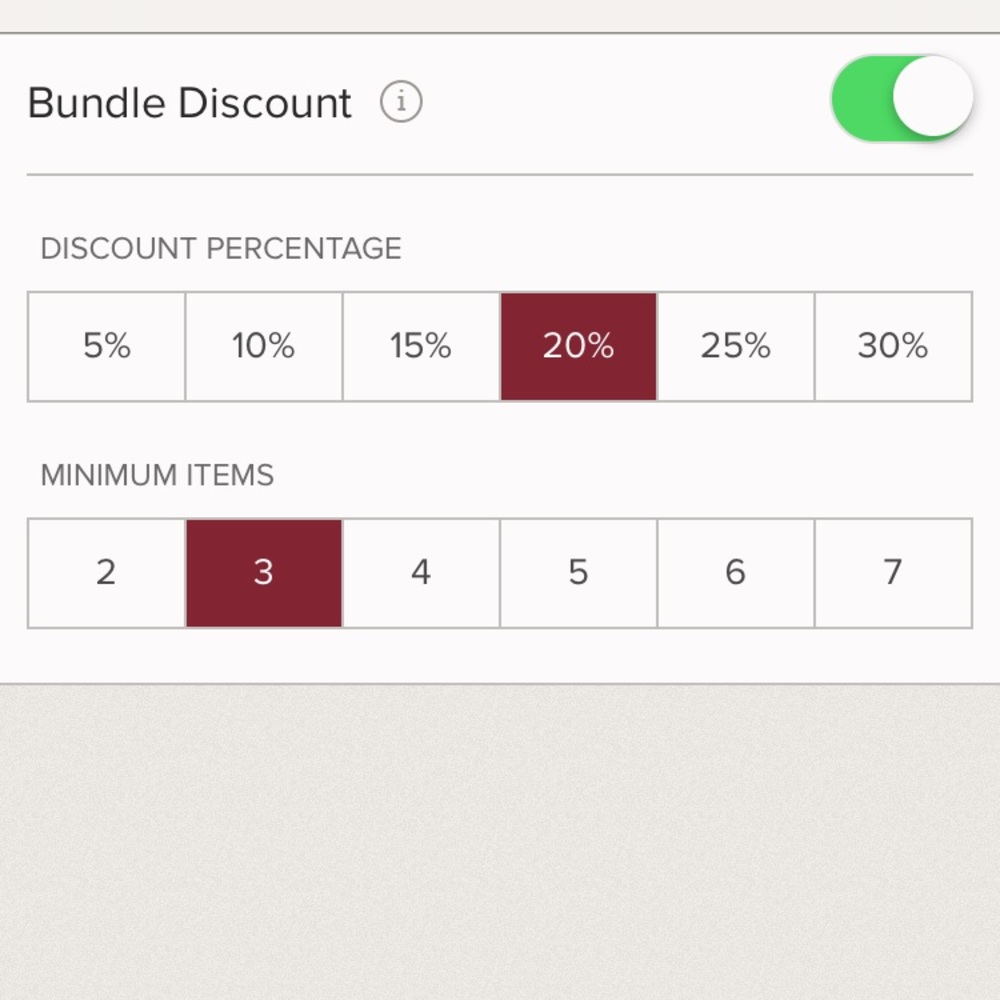The height and width of the screenshot is (1000, 1000).
Task: Select the 10% discount option
Action: click(263, 346)
